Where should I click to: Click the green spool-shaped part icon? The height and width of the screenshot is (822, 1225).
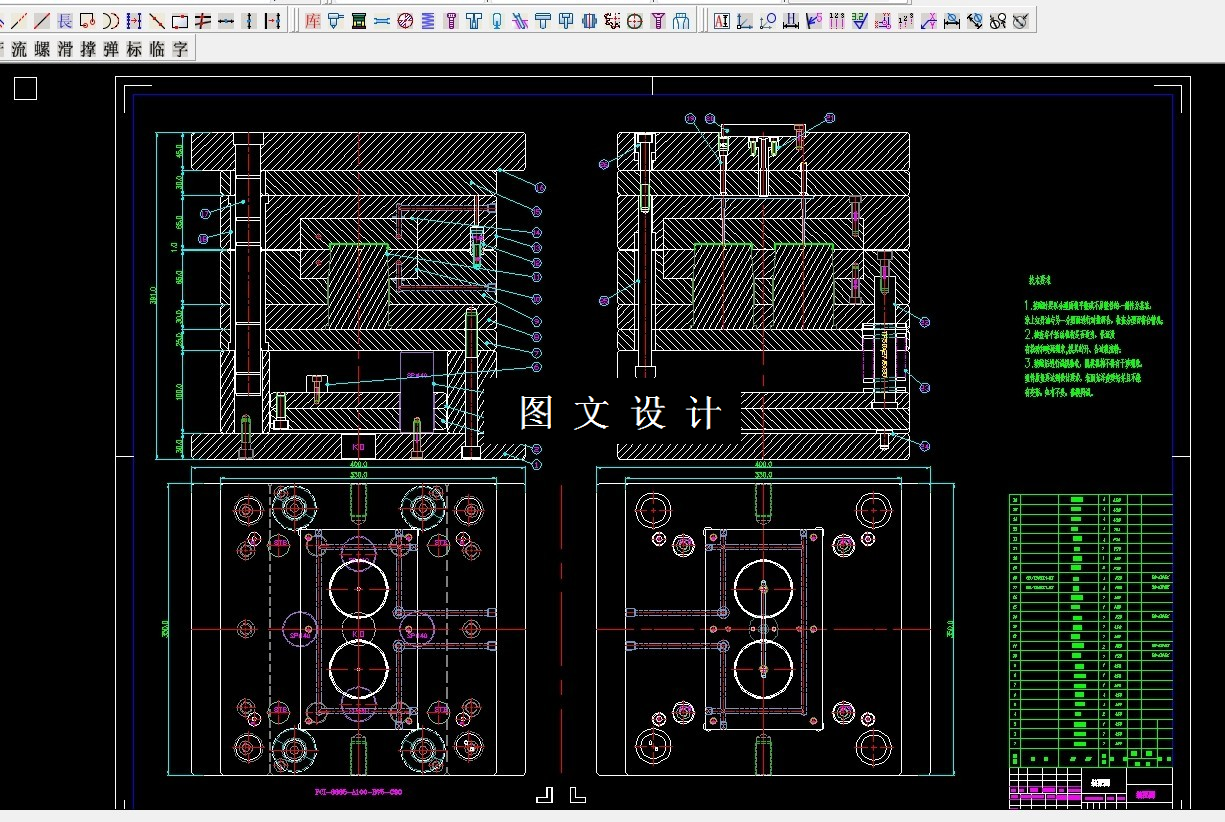pos(359,20)
